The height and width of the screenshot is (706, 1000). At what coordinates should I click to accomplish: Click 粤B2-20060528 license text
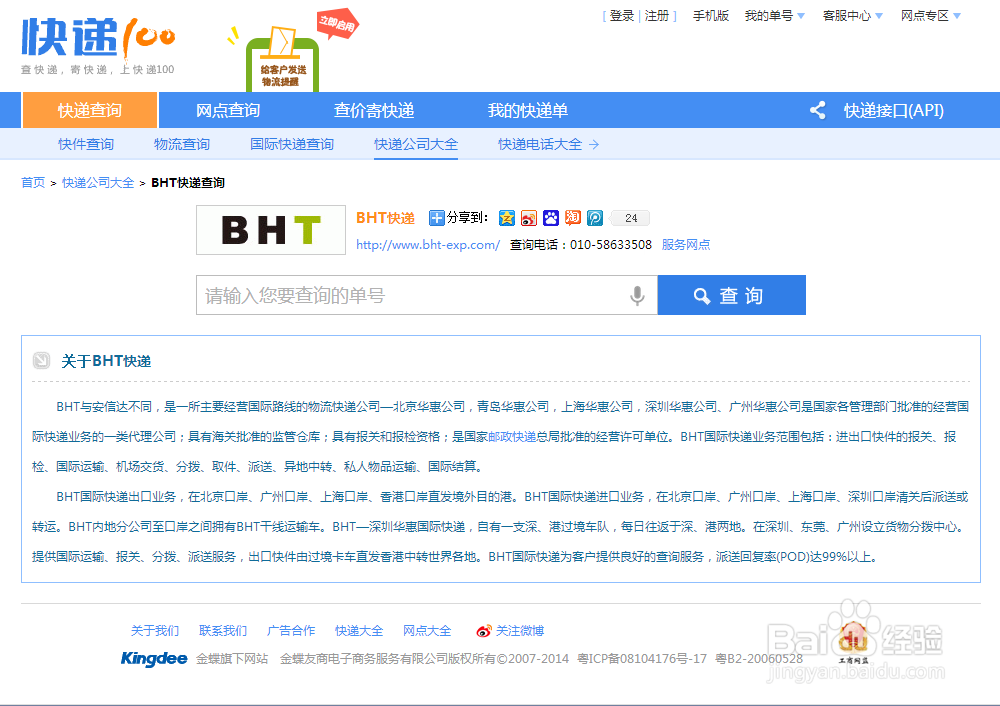point(759,659)
